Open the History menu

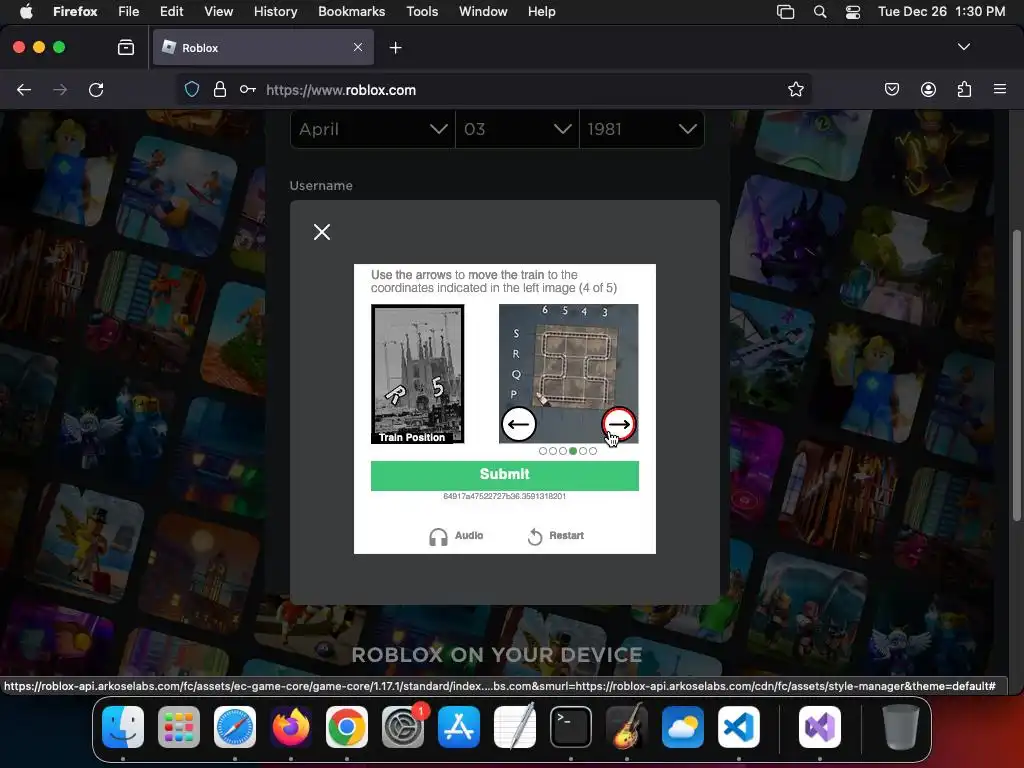[x=275, y=11]
